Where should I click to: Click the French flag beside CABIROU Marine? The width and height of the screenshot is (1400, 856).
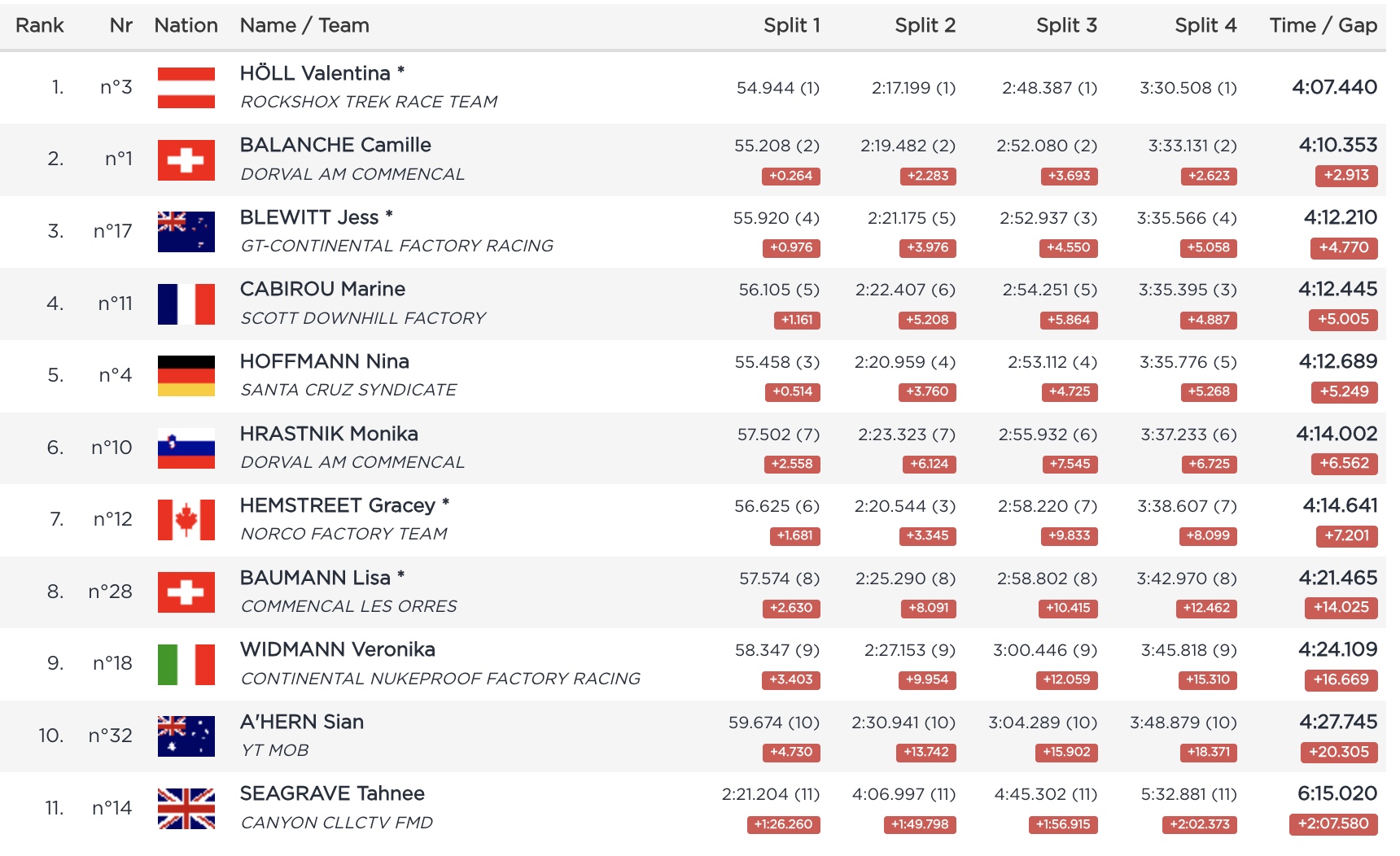pyautogui.click(x=186, y=304)
